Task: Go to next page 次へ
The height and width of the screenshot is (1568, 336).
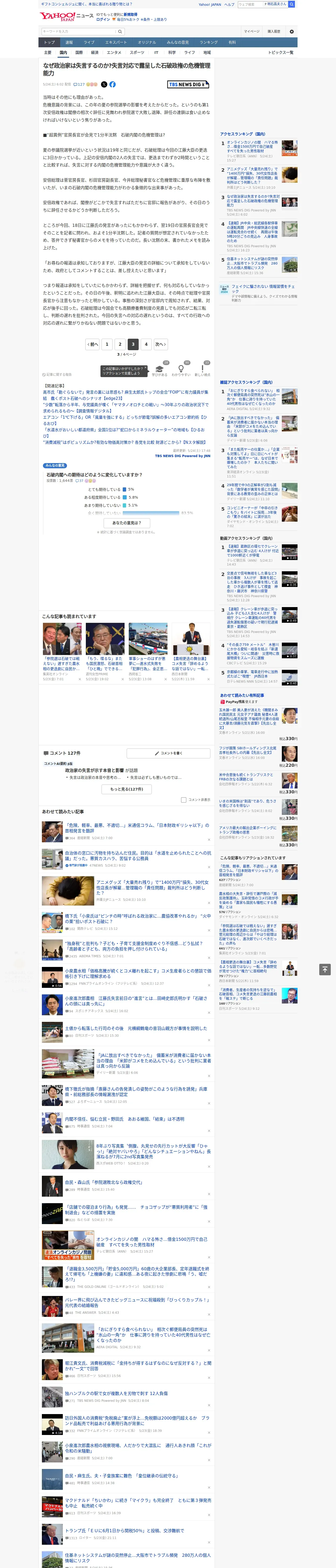Action: [x=160, y=344]
